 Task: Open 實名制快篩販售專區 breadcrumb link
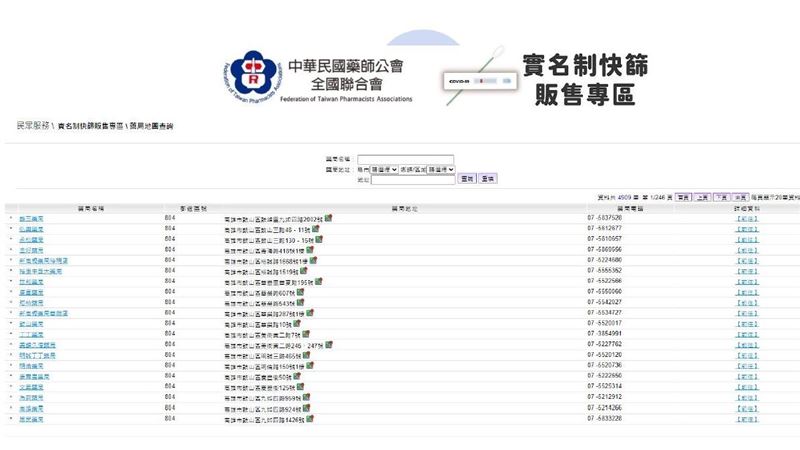90,126
